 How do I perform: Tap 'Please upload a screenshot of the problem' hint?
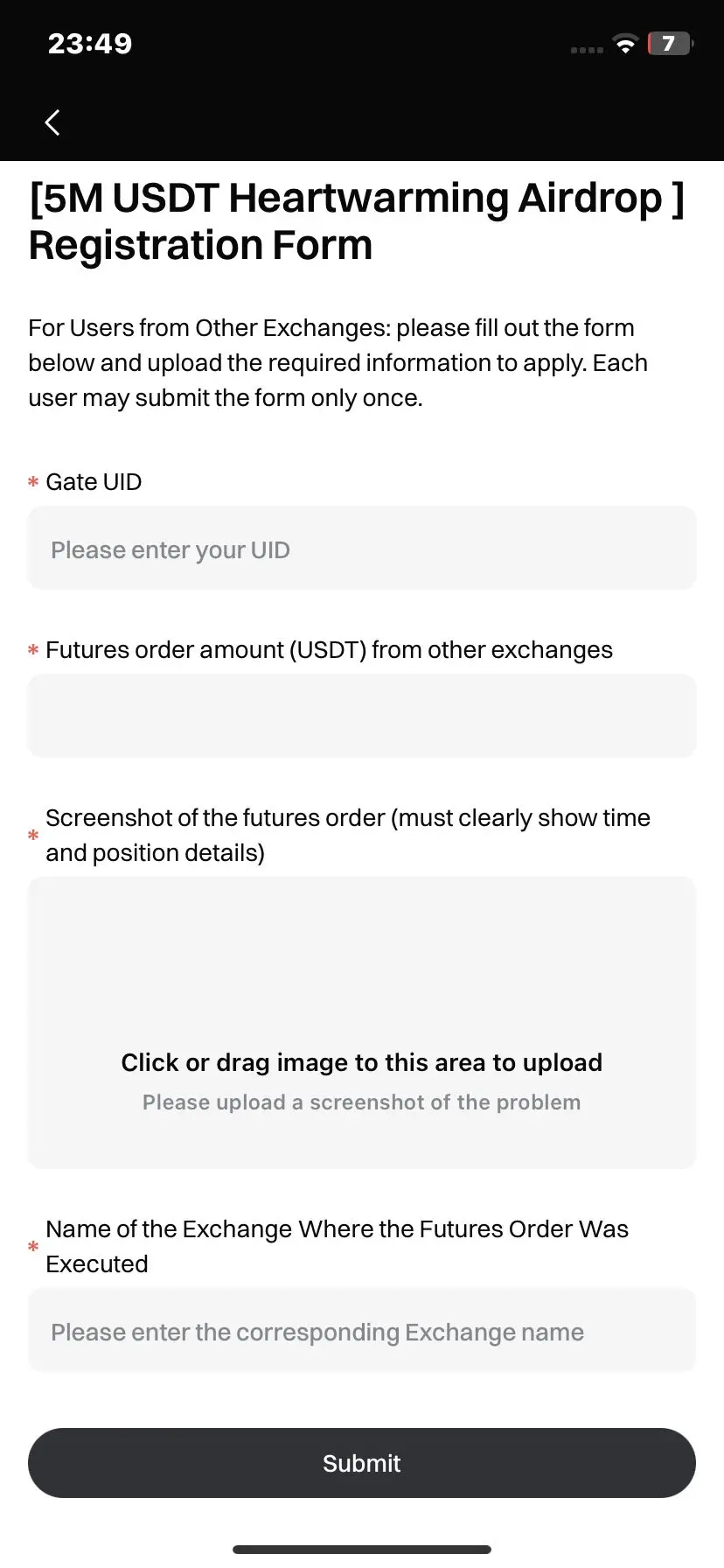point(362,1102)
